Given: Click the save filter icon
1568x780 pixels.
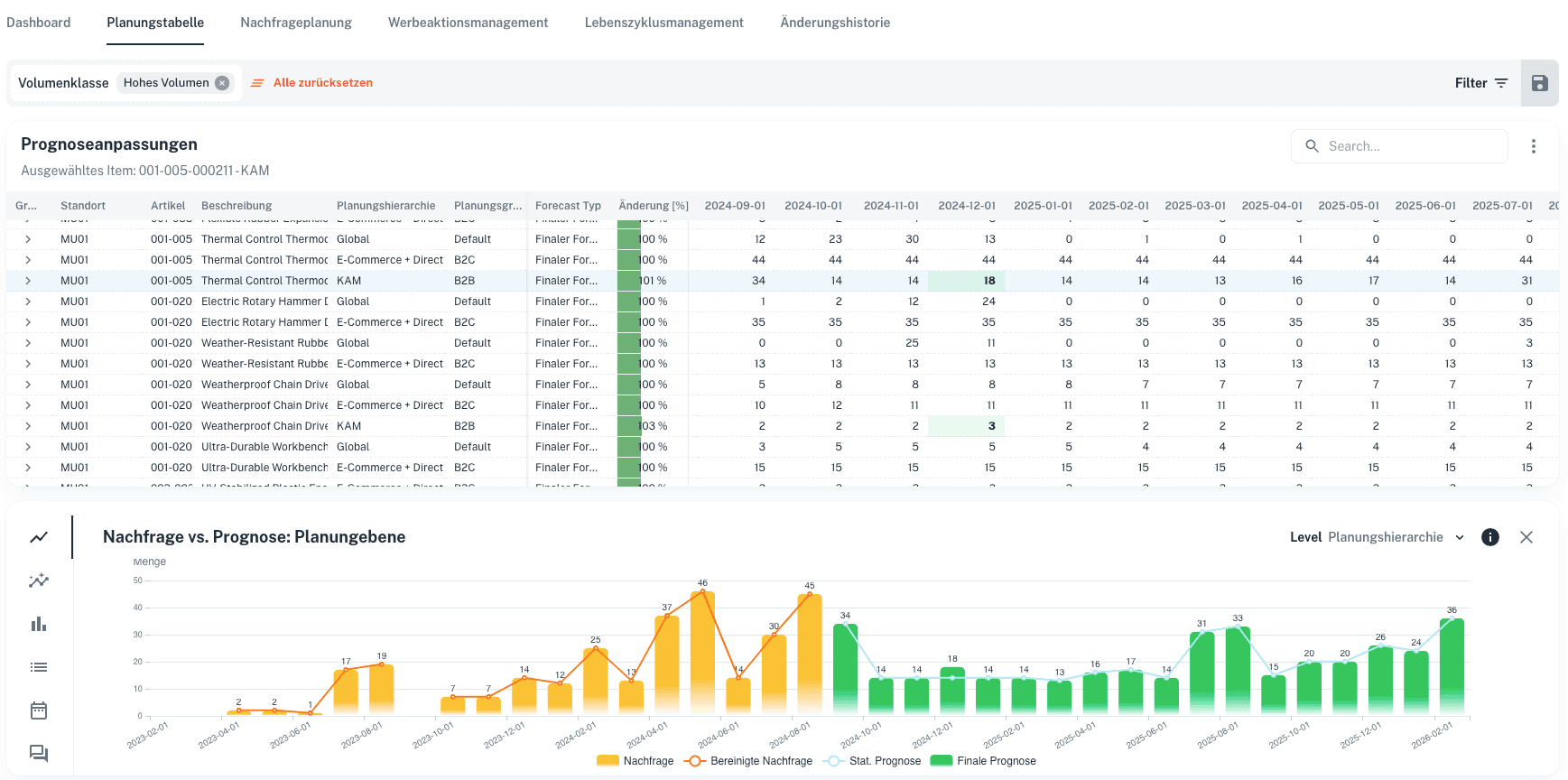Looking at the screenshot, I should pos(1539,83).
